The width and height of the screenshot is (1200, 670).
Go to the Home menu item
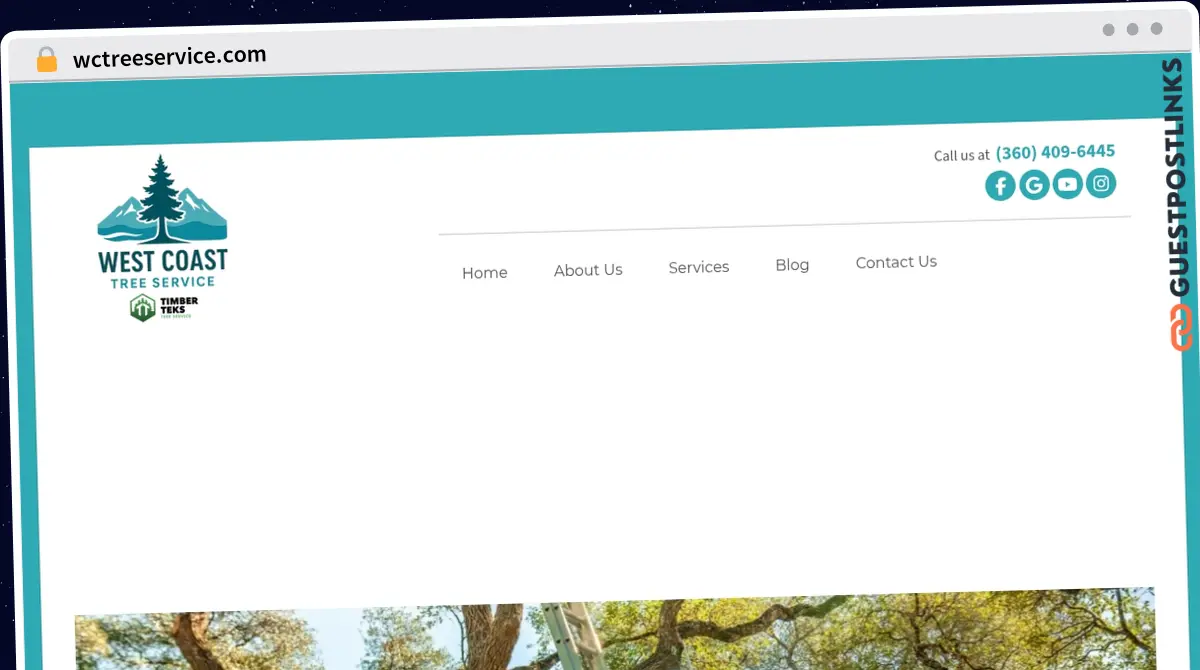485,273
